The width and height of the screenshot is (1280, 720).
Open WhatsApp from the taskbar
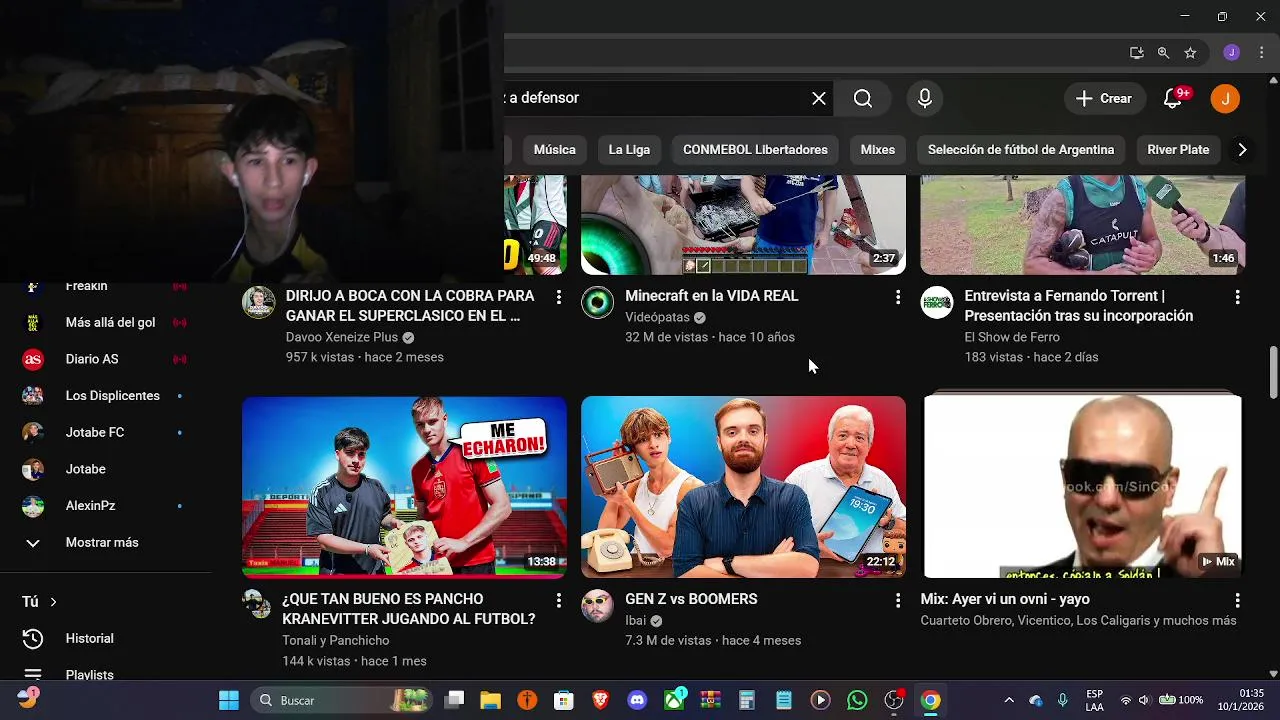(857, 700)
